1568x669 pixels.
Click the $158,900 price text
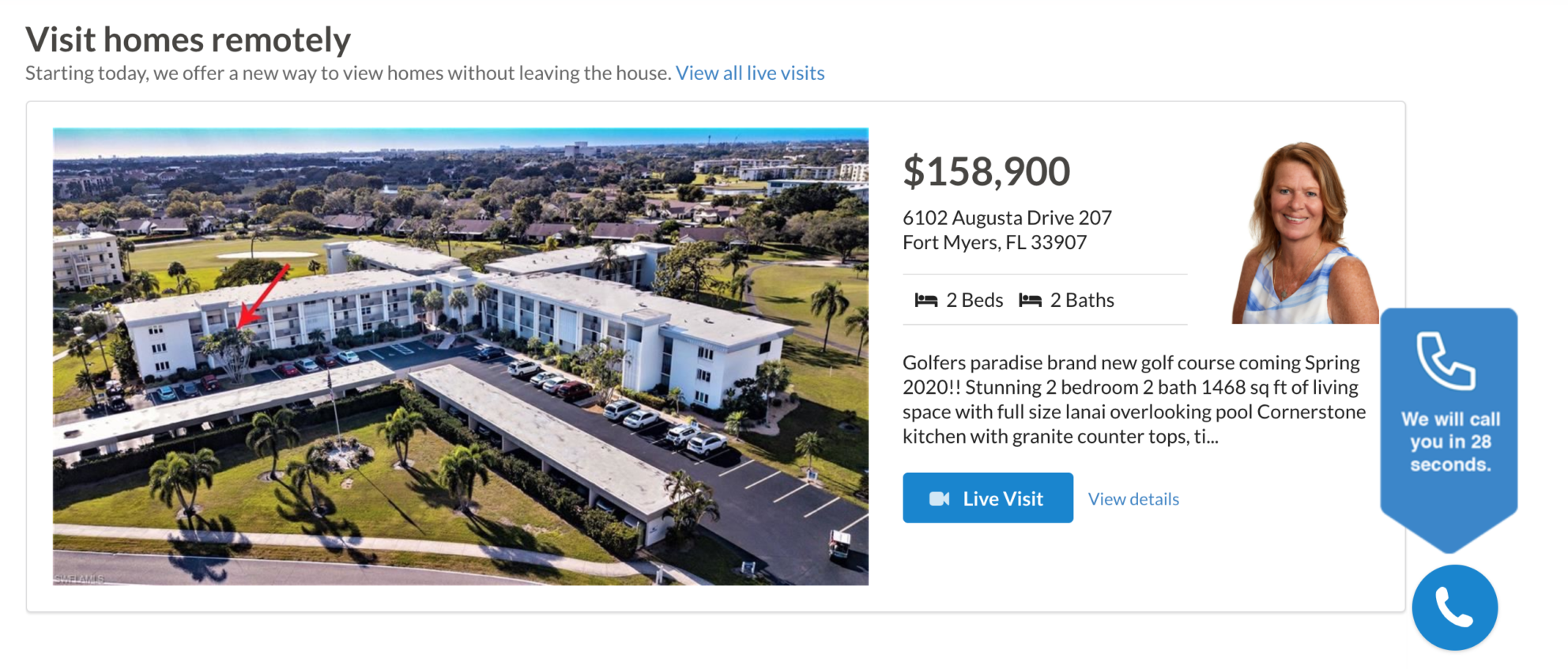pos(986,170)
